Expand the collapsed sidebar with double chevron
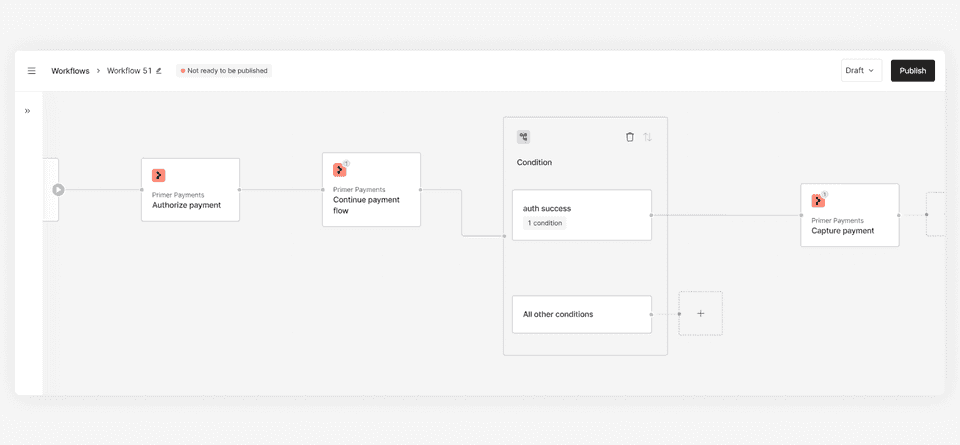 (28, 111)
